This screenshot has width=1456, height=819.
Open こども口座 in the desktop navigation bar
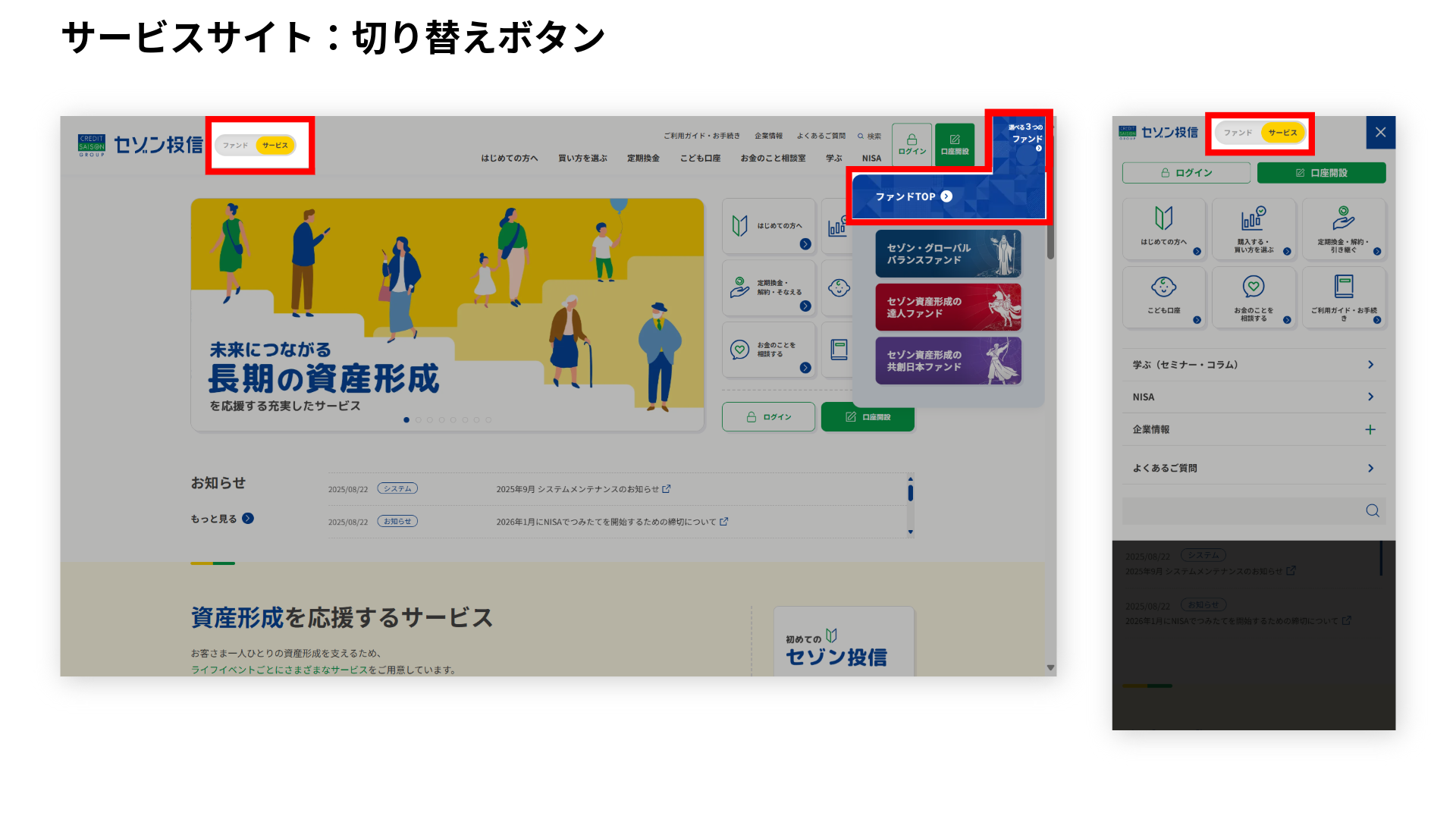pyautogui.click(x=700, y=158)
